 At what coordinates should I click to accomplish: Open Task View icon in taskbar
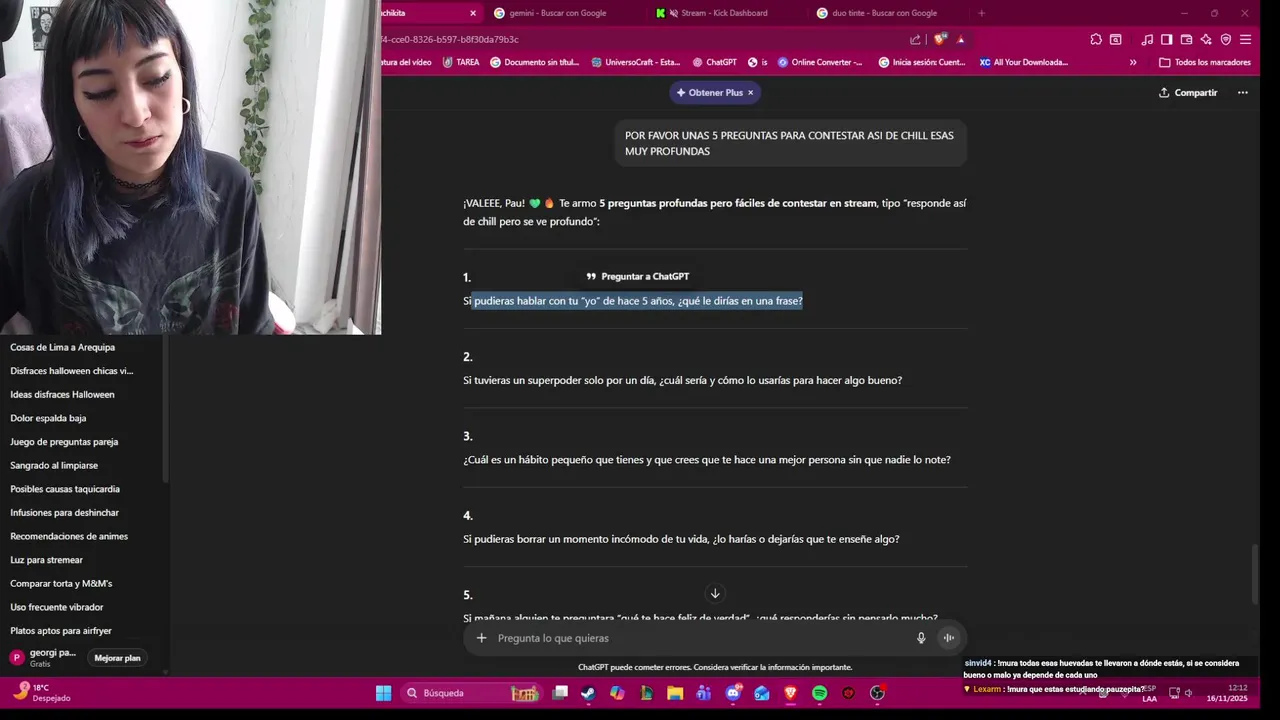(x=560, y=693)
